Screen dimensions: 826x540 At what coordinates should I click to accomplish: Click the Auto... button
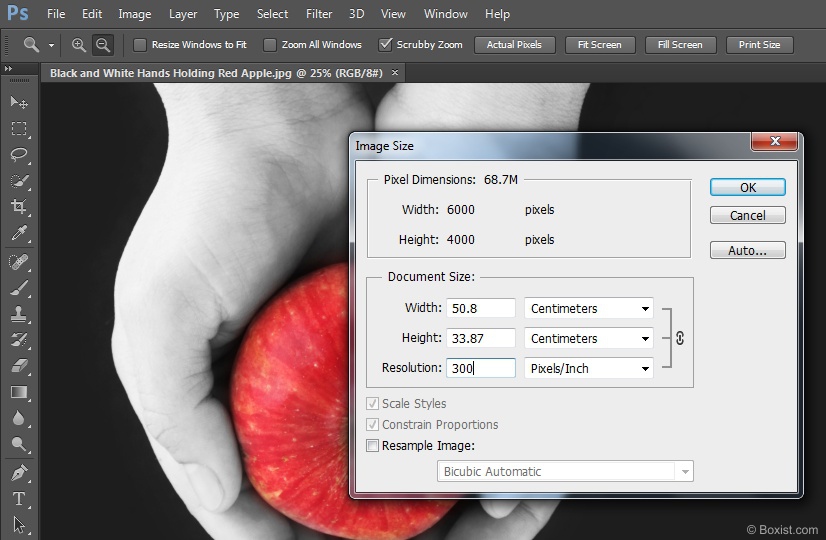[x=748, y=250]
